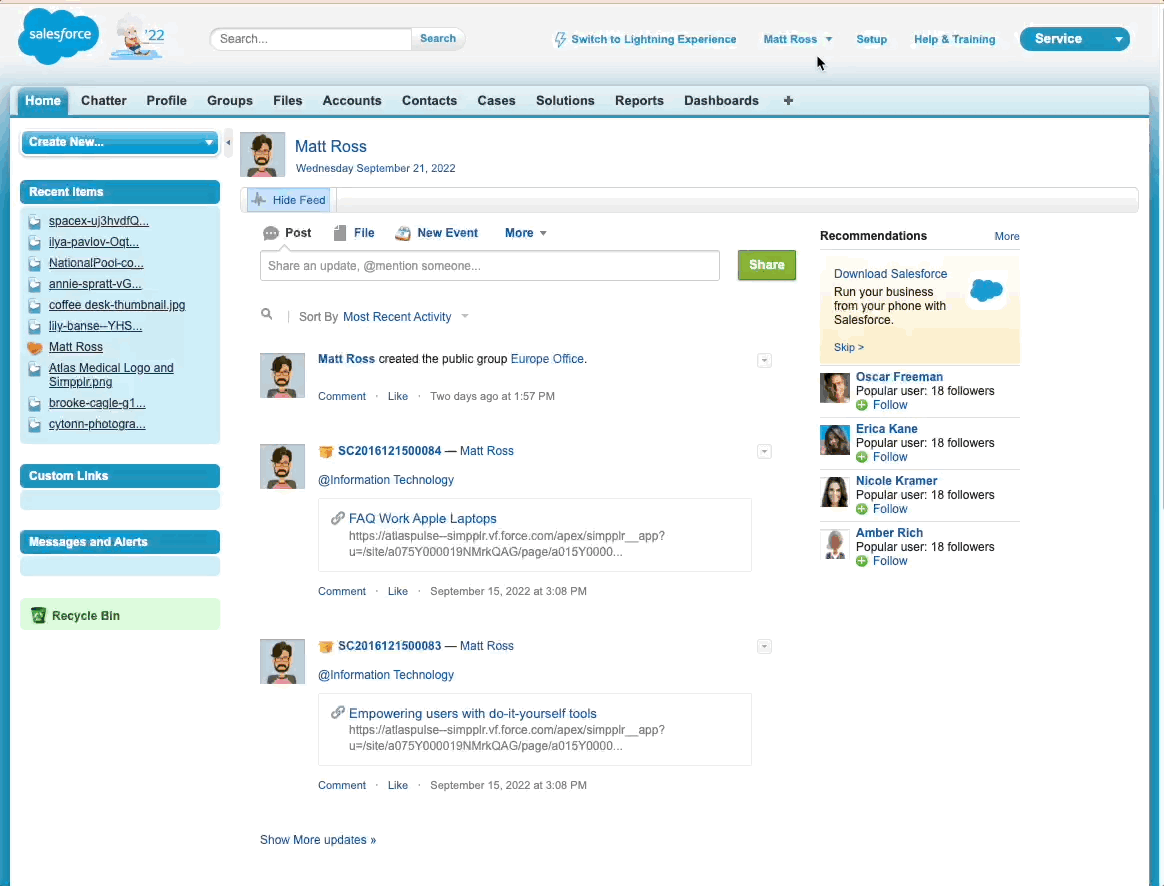Screen dimensions: 1164x886
Task: Open the Accounts tab
Action: point(352,100)
